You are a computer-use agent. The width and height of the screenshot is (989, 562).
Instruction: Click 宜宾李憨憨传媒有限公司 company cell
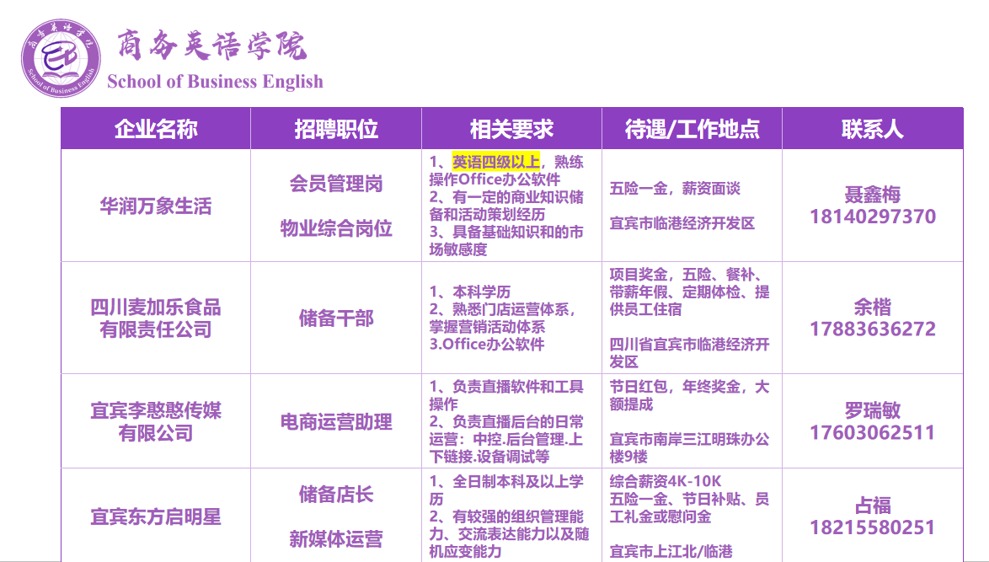(156, 421)
